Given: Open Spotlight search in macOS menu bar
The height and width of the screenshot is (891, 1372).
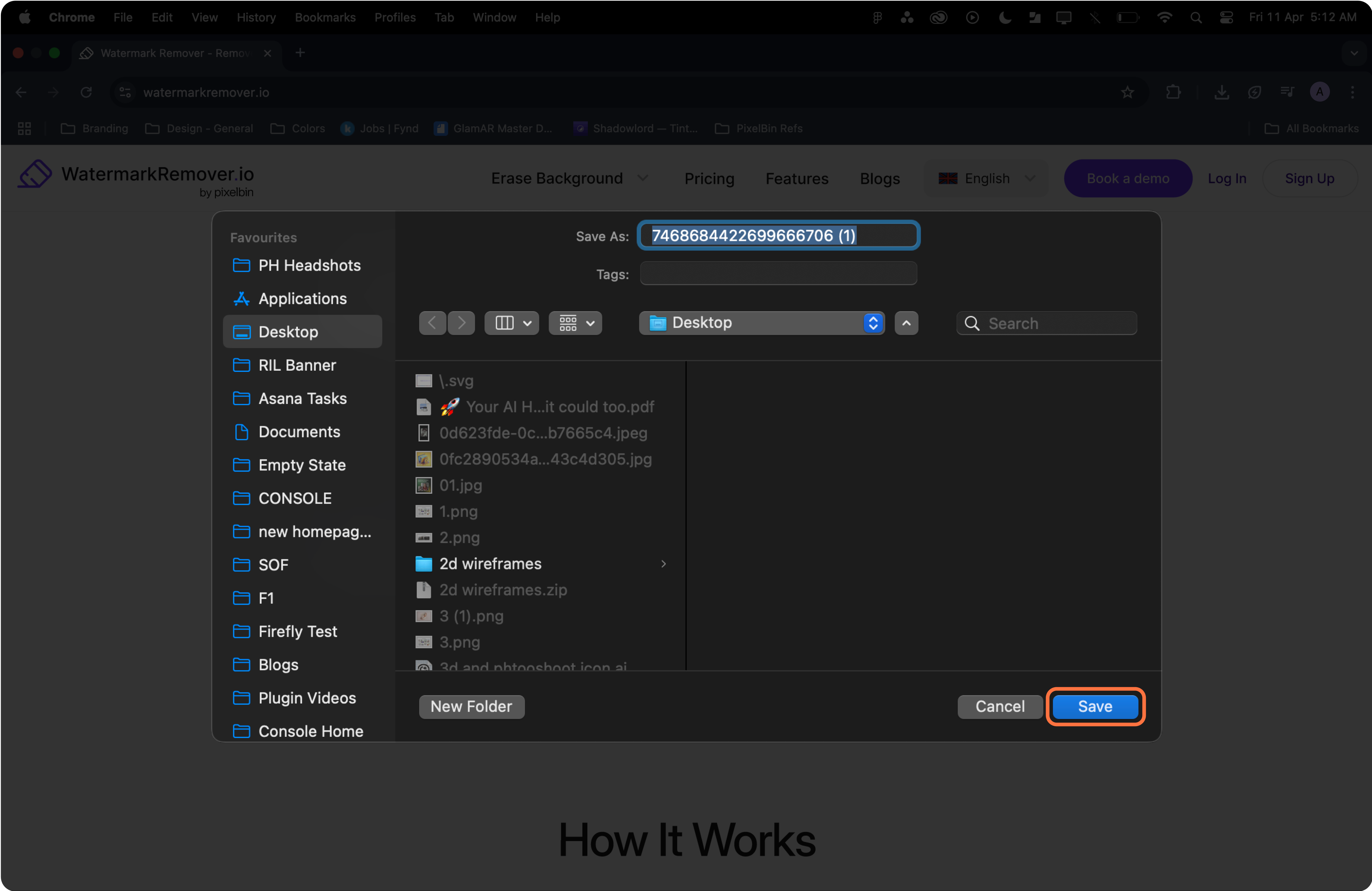Looking at the screenshot, I should tap(1196, 17).
